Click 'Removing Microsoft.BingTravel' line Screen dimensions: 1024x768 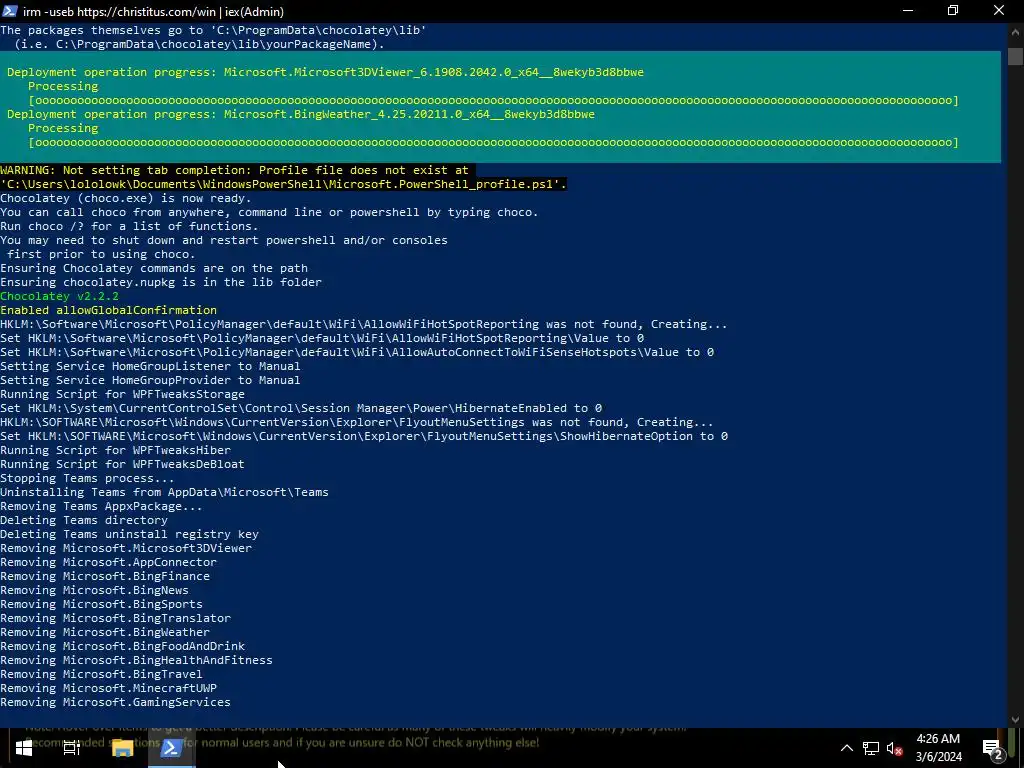coord(101,674)
